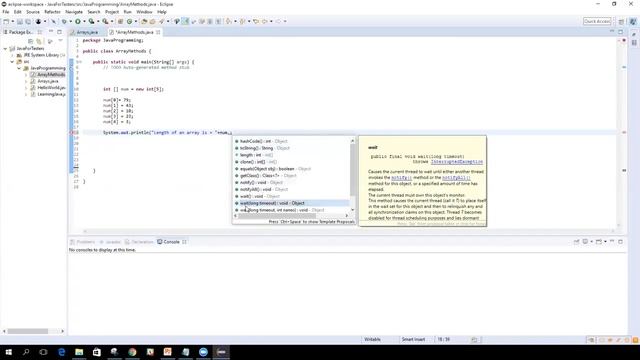Click the Toggle Mark Occurrences toolbar icon
Image resolution: width=640 pixels, height=360 pixels.
[x=185, y=21]
